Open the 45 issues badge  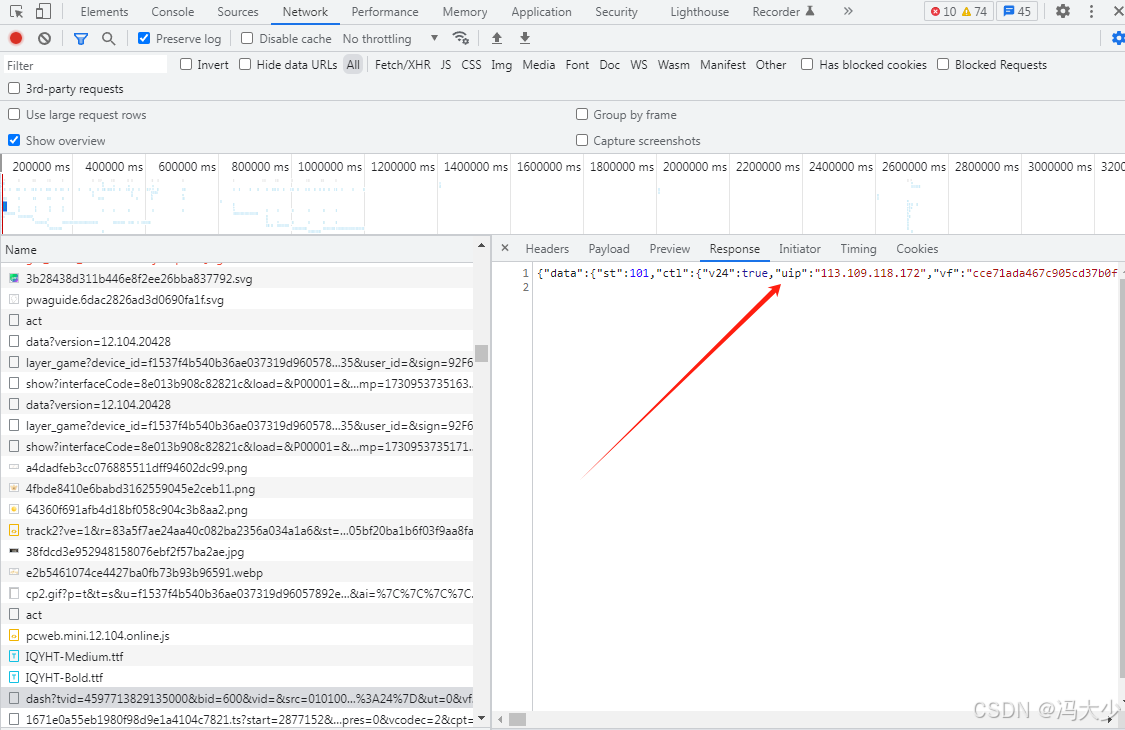[1017, 11]
